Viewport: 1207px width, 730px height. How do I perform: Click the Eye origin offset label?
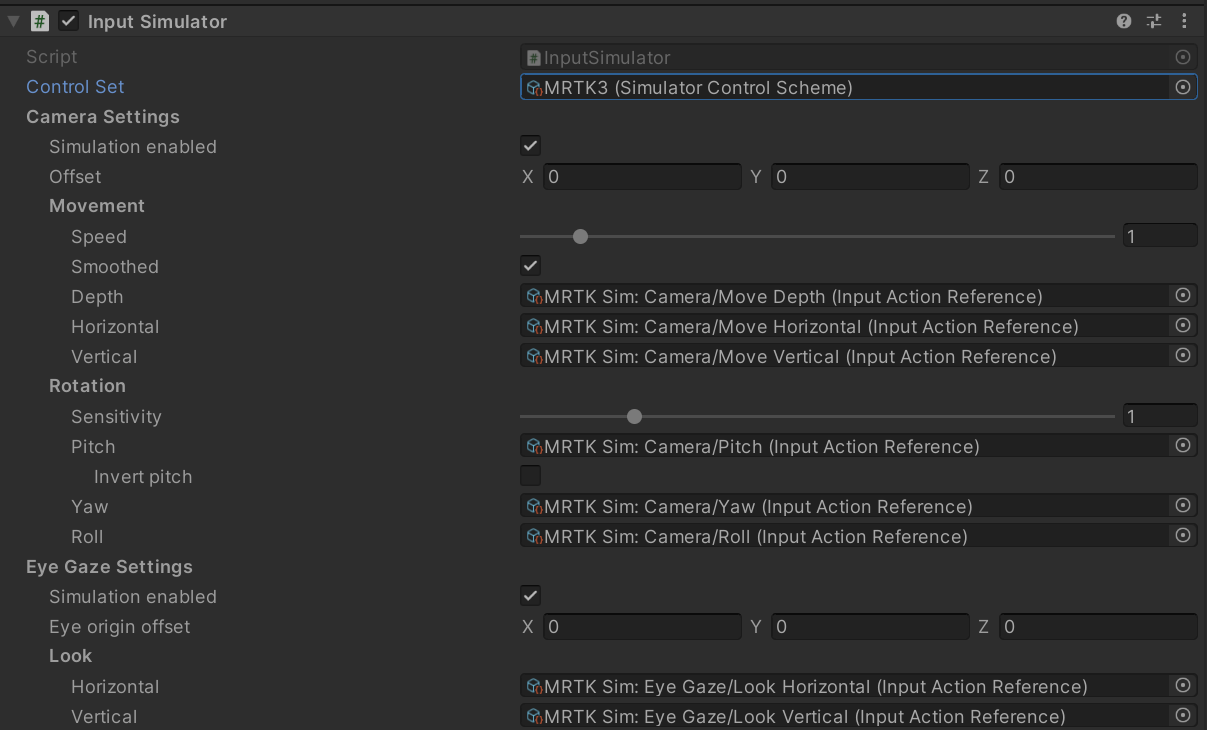(119, 627)
